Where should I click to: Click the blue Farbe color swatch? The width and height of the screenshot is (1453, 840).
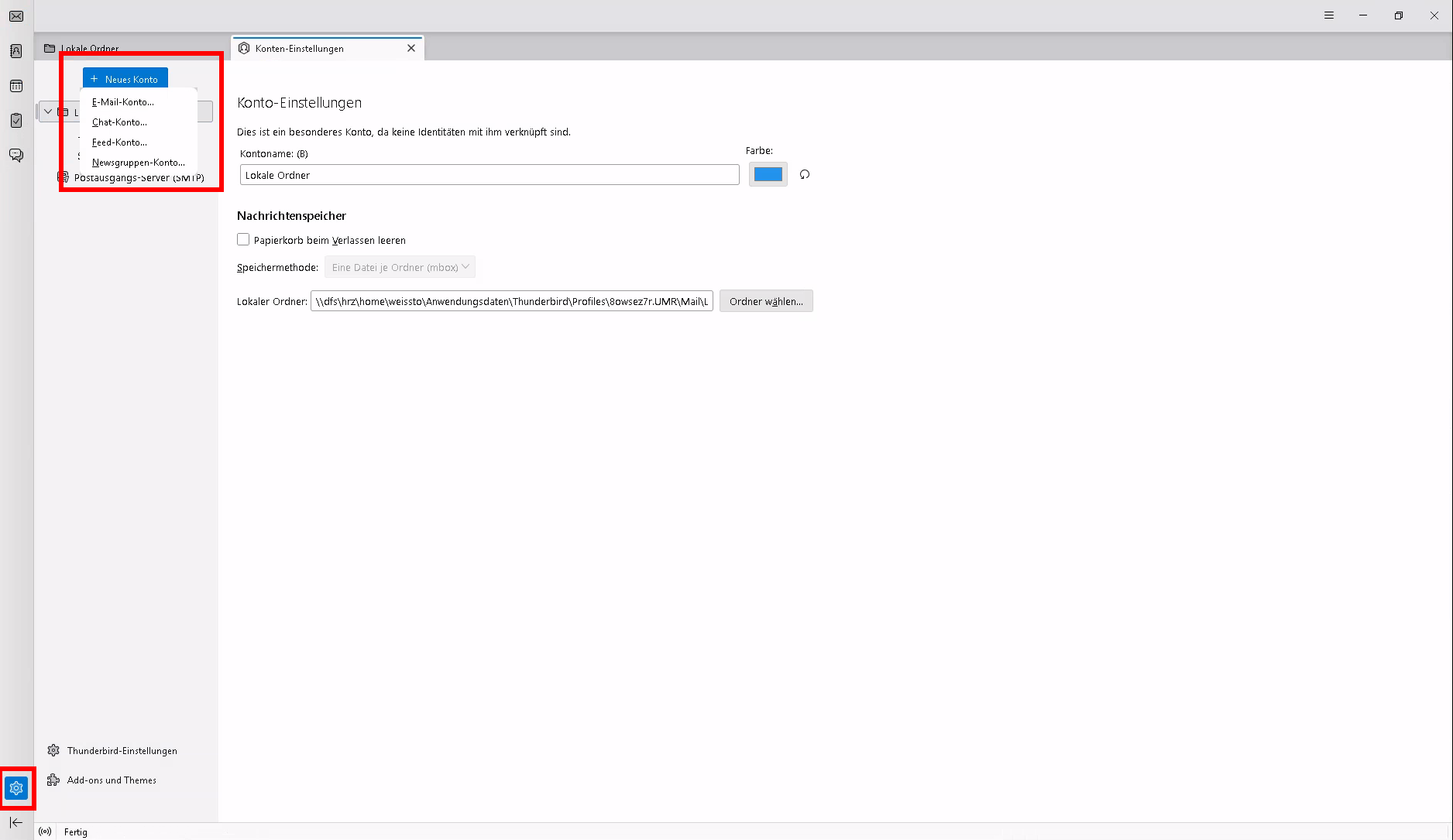click(x=768, y=175)
